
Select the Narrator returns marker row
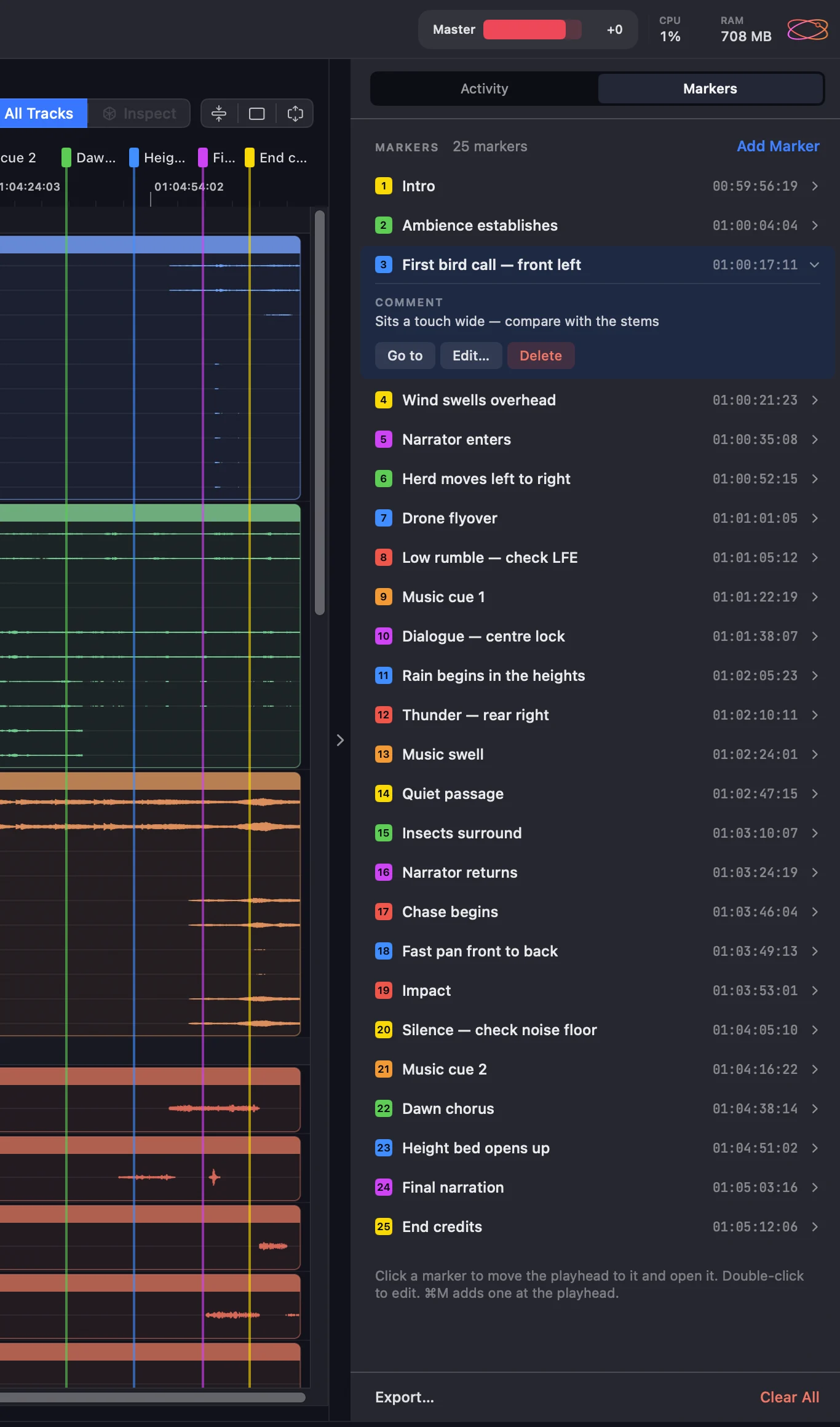596,872
